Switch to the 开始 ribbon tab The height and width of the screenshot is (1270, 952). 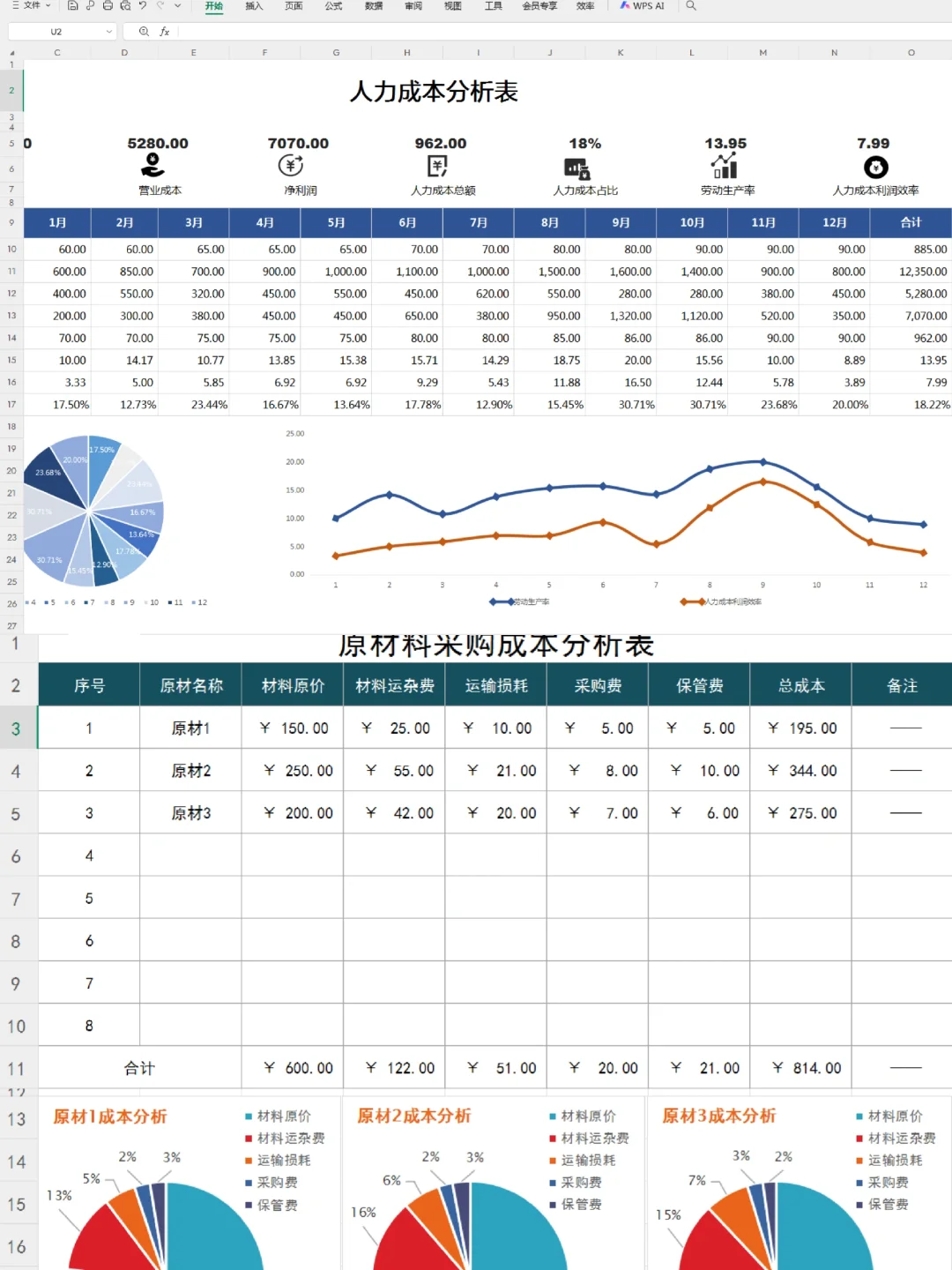point(214,6)
